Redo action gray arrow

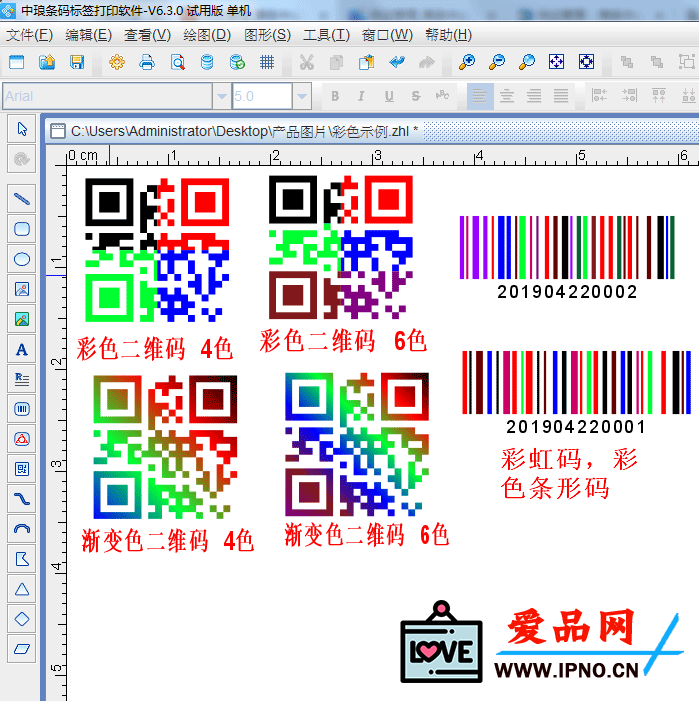tap(427, 62)
